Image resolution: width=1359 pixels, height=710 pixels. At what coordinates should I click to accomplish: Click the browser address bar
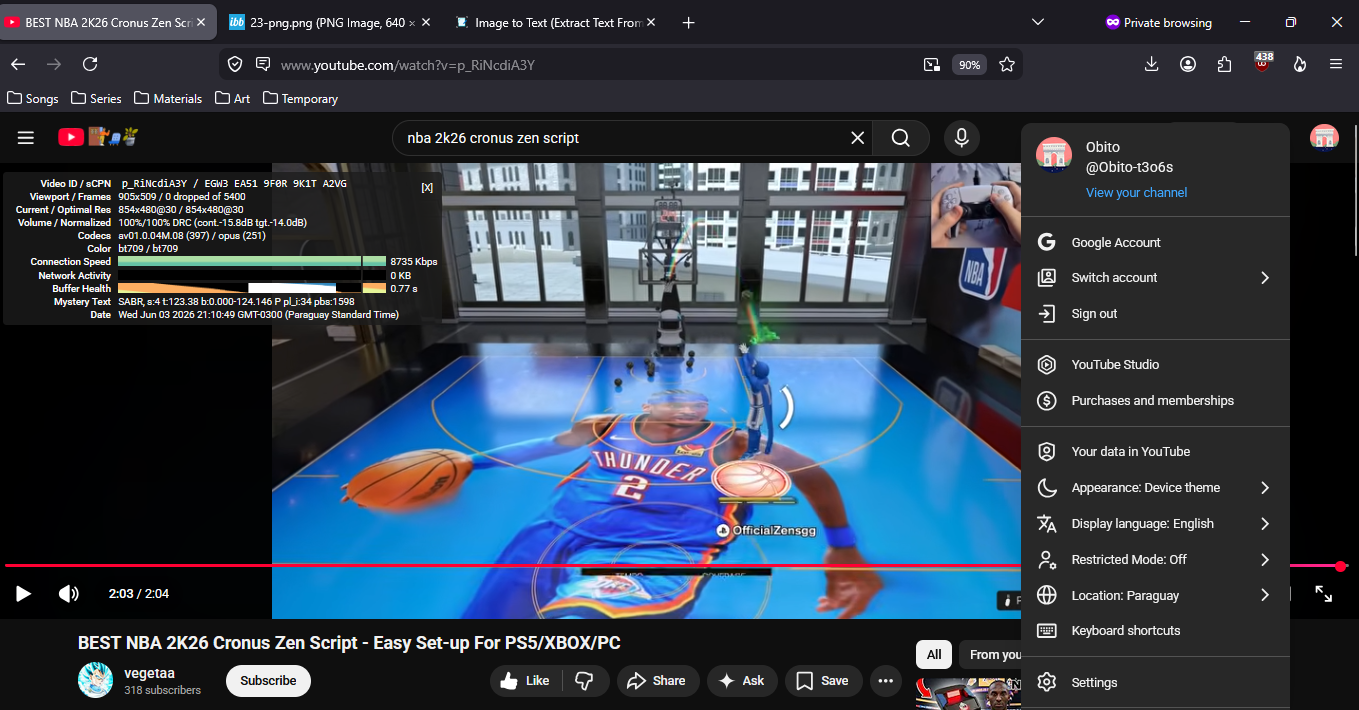click(x=595, y=65)
